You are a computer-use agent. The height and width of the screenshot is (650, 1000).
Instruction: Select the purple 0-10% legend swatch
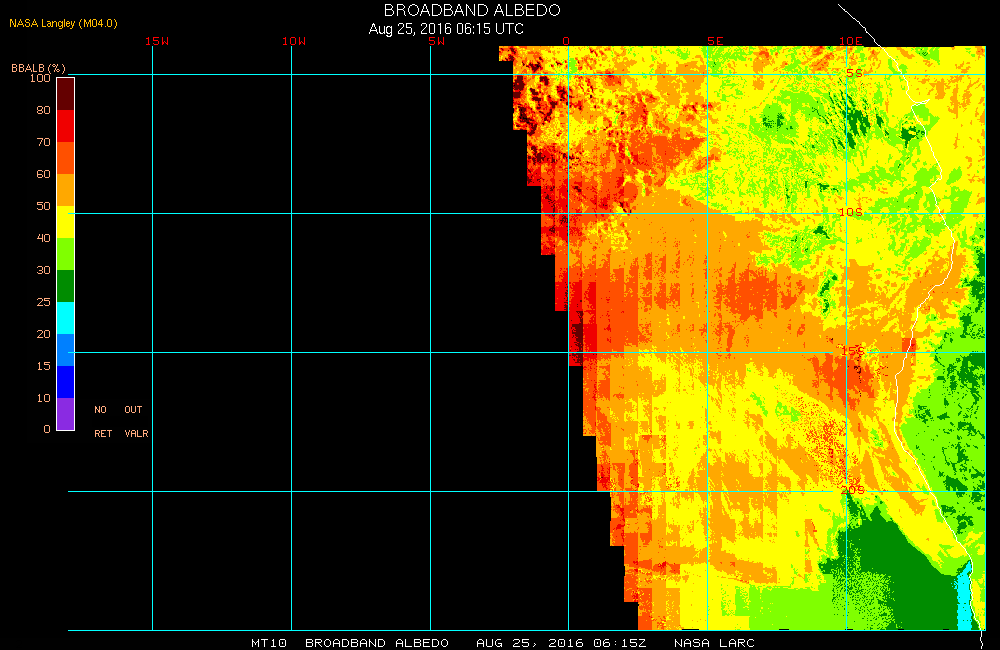[65, 414]
